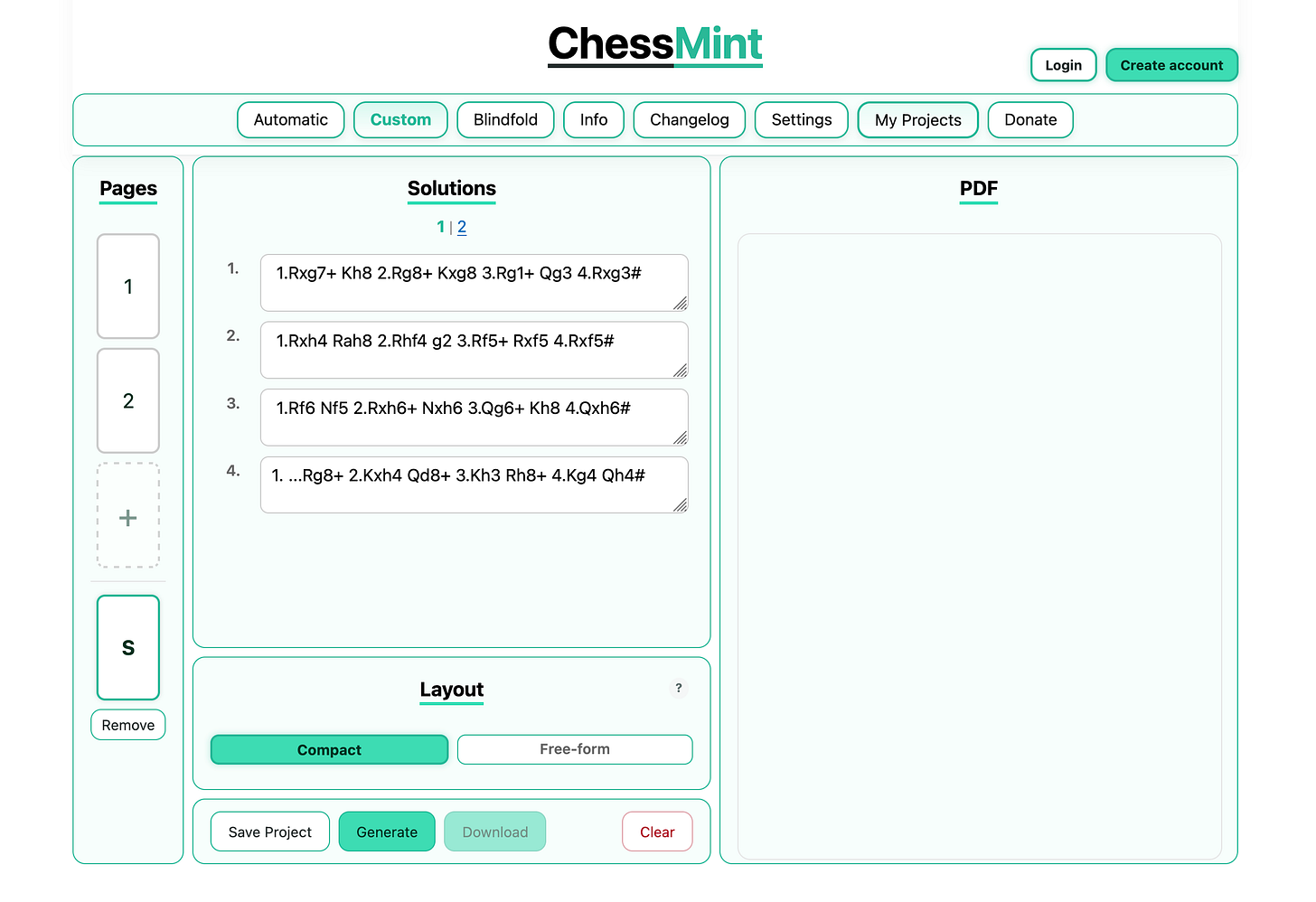Click solution 4 text field starting 1. ...Rg8+
Screen dimensions: 1316x902
click(x=475, y=484)
